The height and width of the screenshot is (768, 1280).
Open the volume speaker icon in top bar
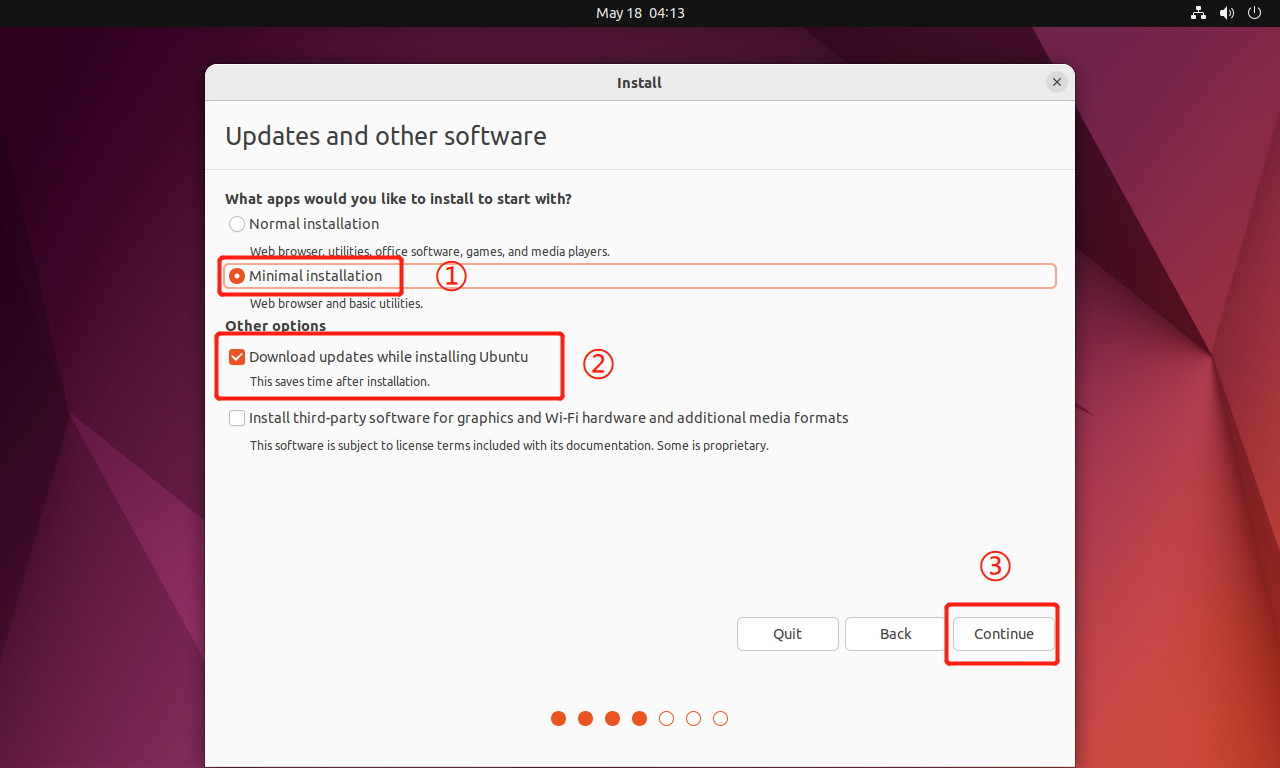point(1227,13)
